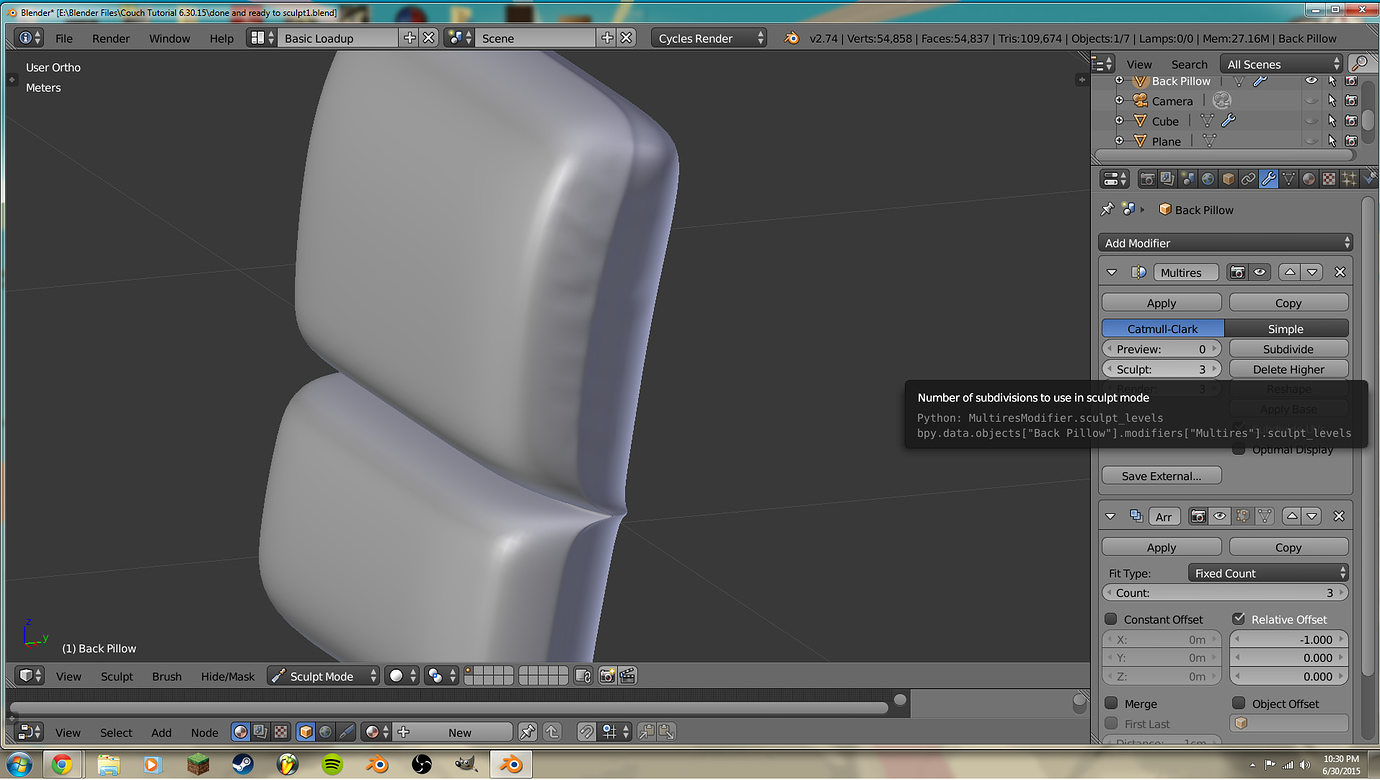This screenshot has height=780, width=1380.
Task: Collapse the Arr modifier panel triangle
Action: pyautogui.click(x=1112, y=516)
